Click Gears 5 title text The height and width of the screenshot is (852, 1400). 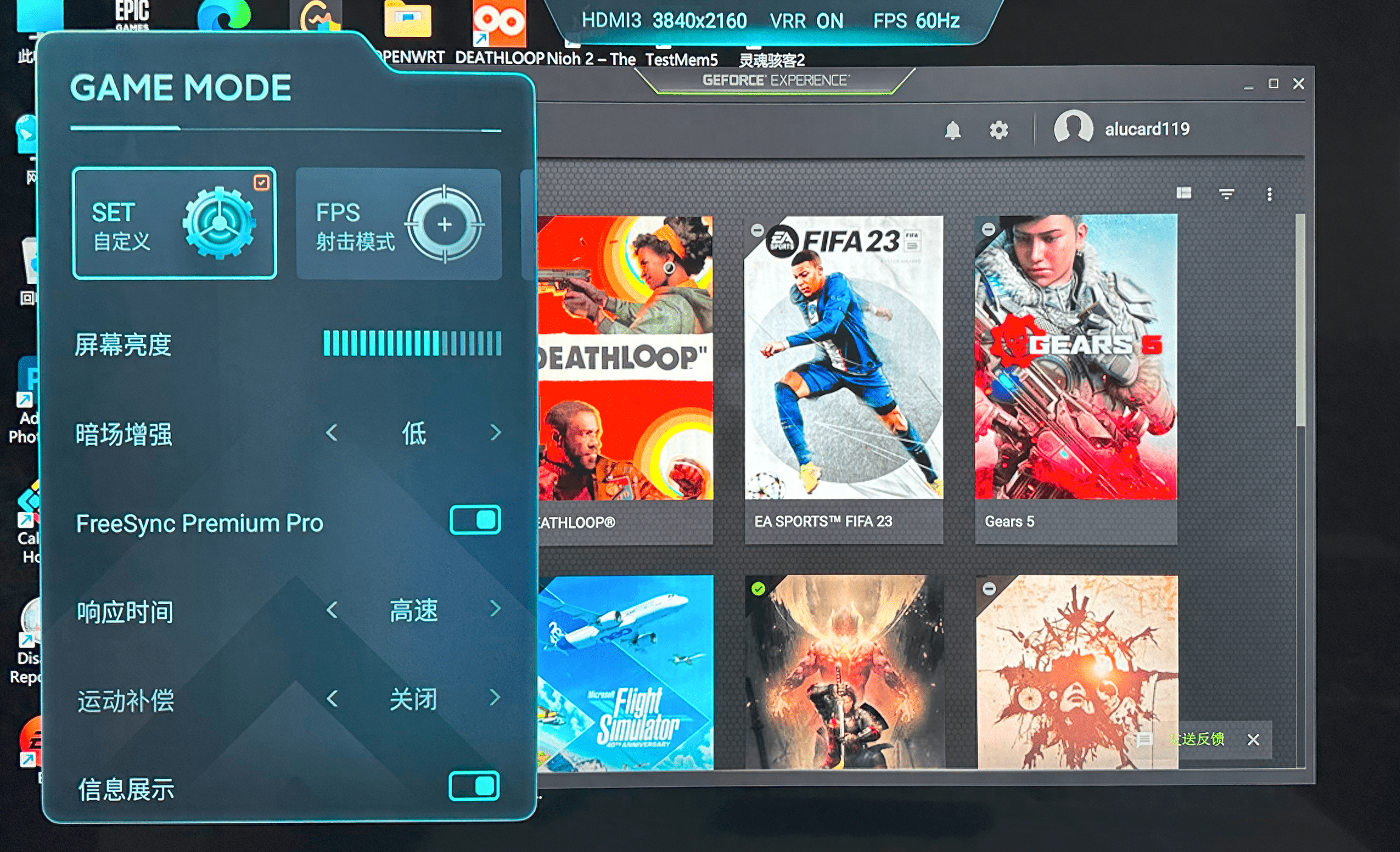(1009, 522)
